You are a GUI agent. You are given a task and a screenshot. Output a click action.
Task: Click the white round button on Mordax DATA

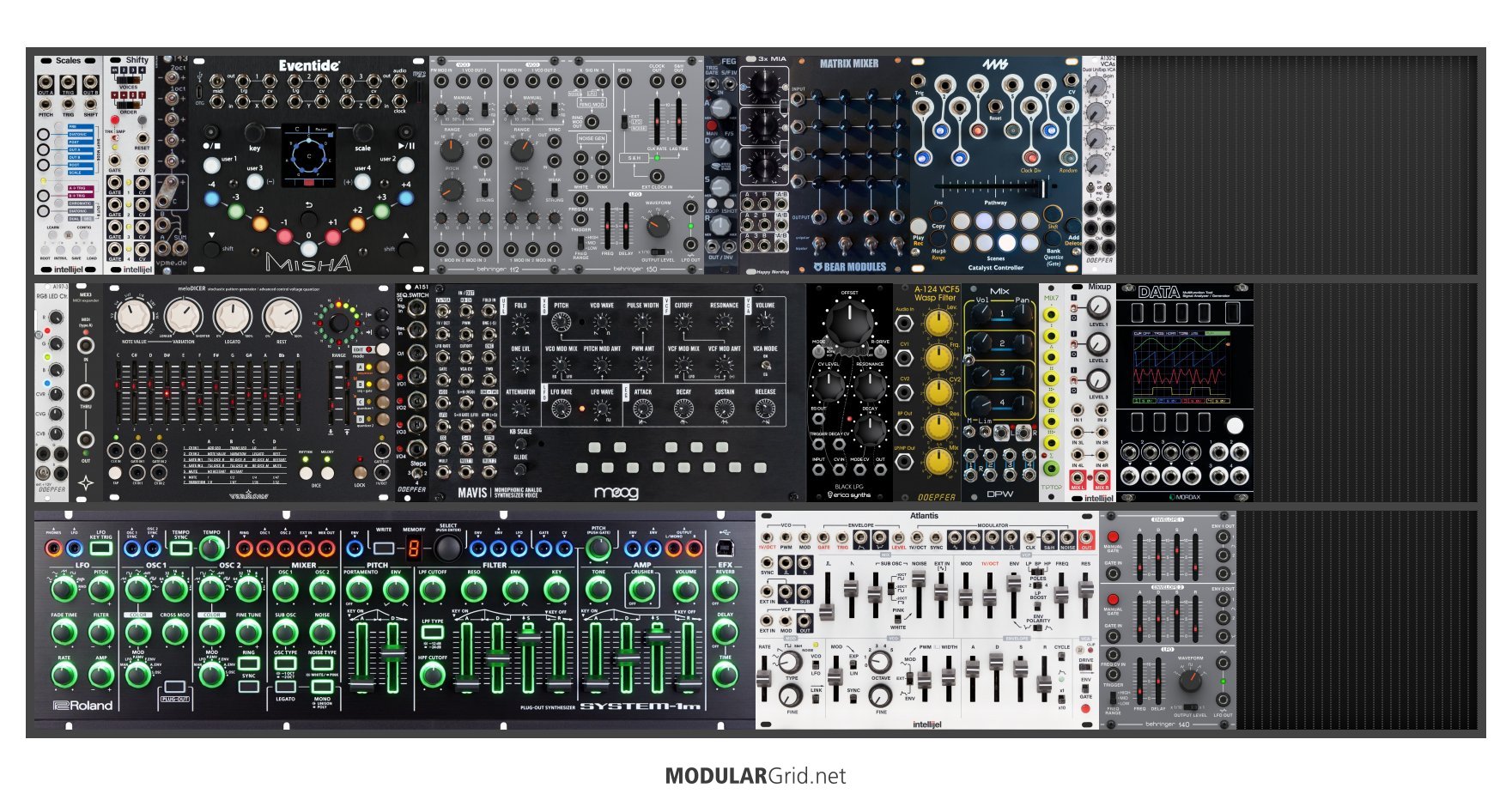pos(1235,425)
